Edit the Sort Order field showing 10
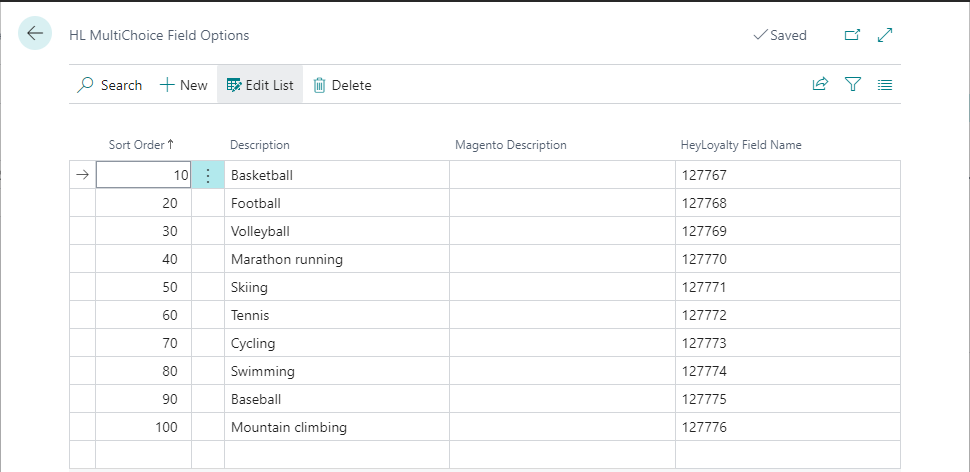Viewport: 970px width, 472px height. pyautogui.click(x=144, y=175)
